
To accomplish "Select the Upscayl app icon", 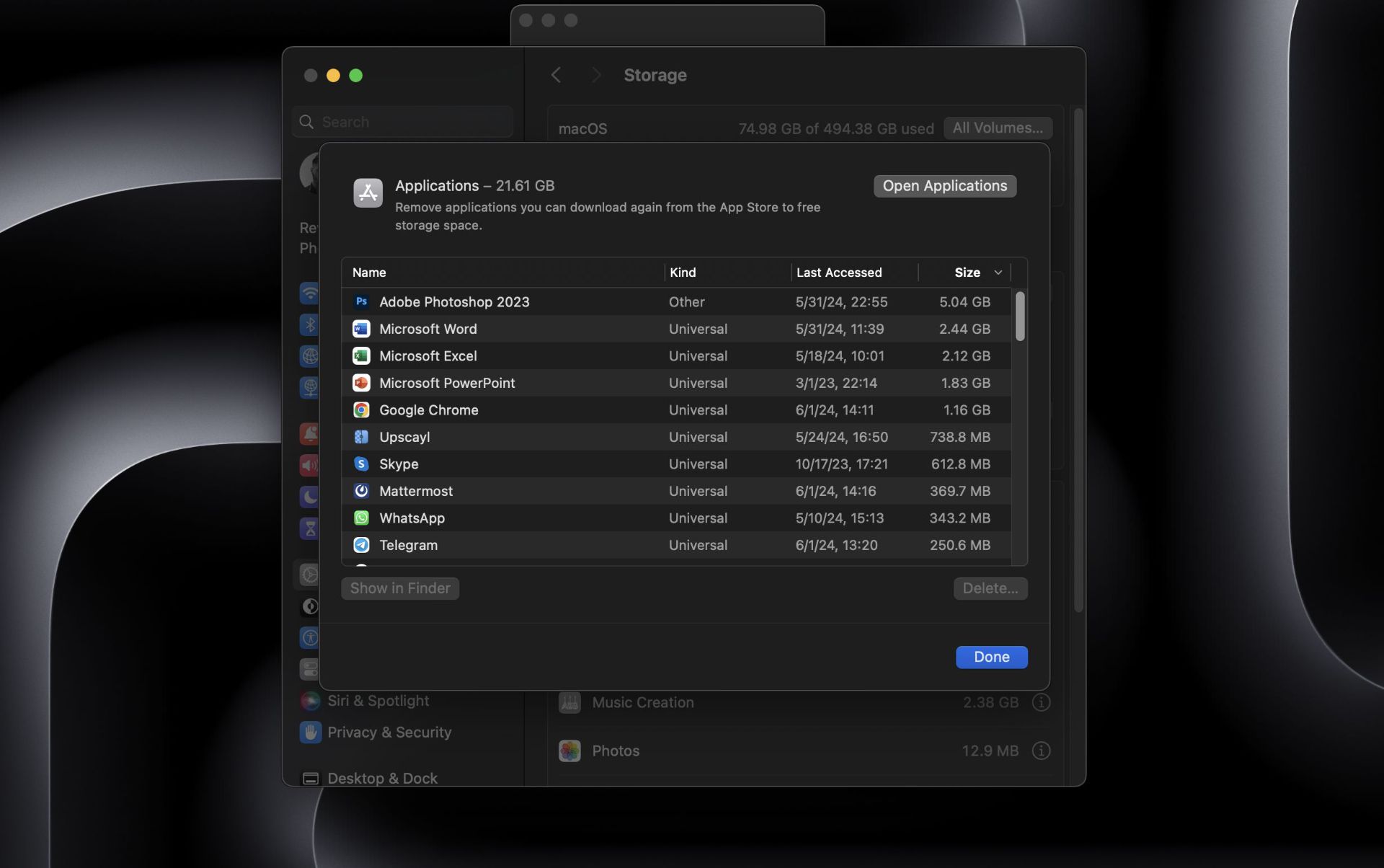I will (361, 438).
